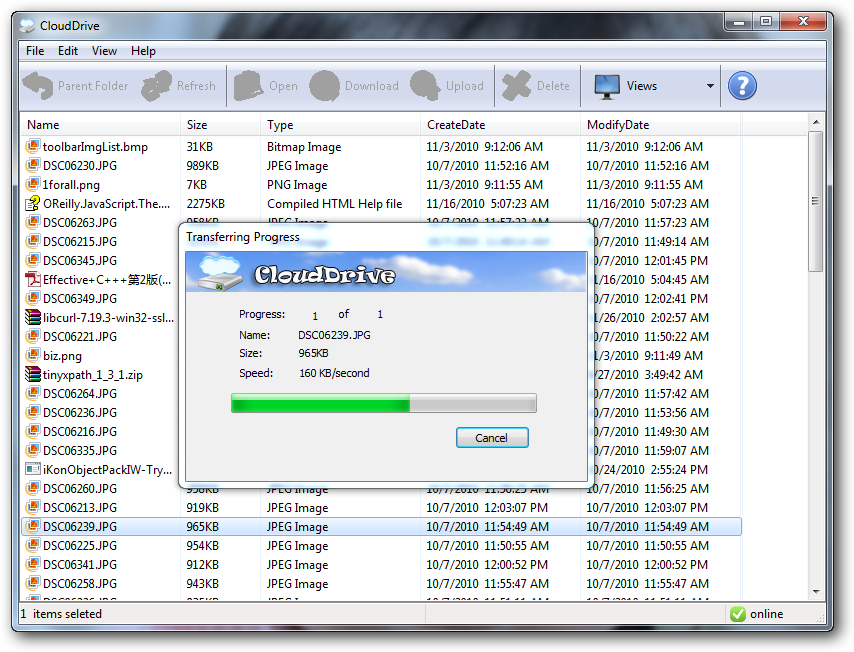The image size is (854, 652).
Task: Sort files by Type column header
Action: point(340,125)
